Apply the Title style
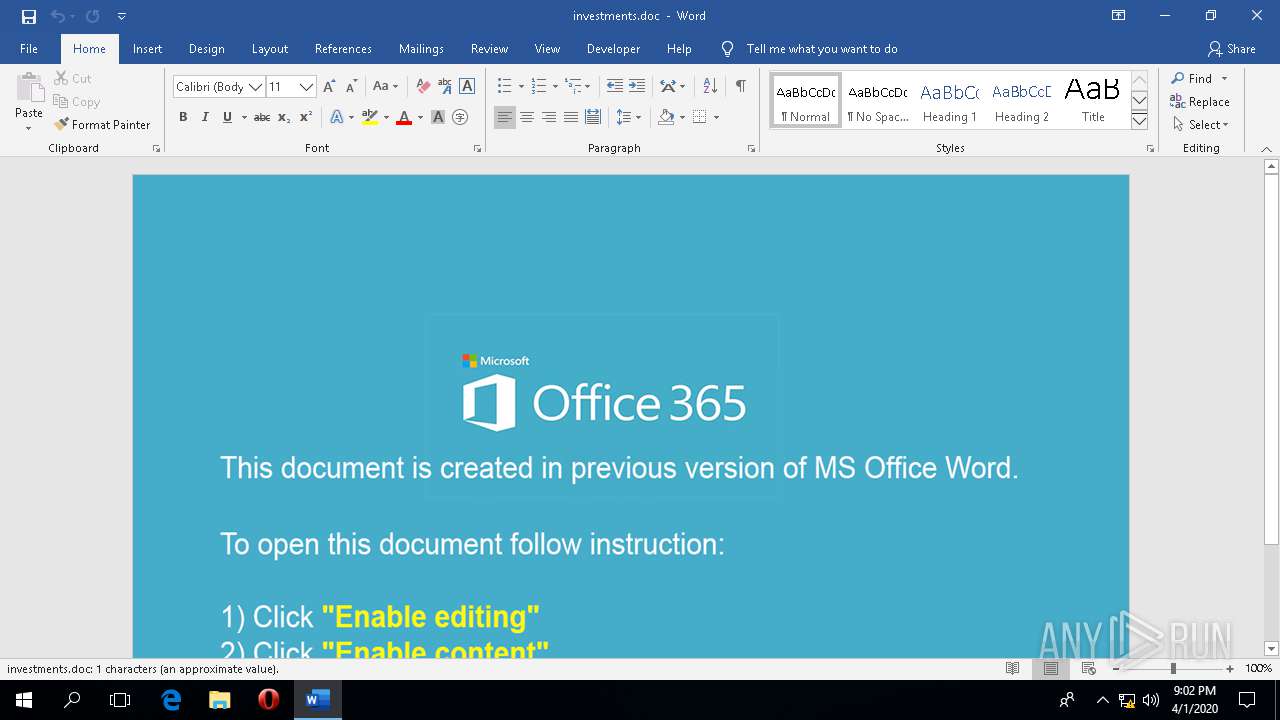This screenshot has height=720, width=1280. coord(1093,101)
